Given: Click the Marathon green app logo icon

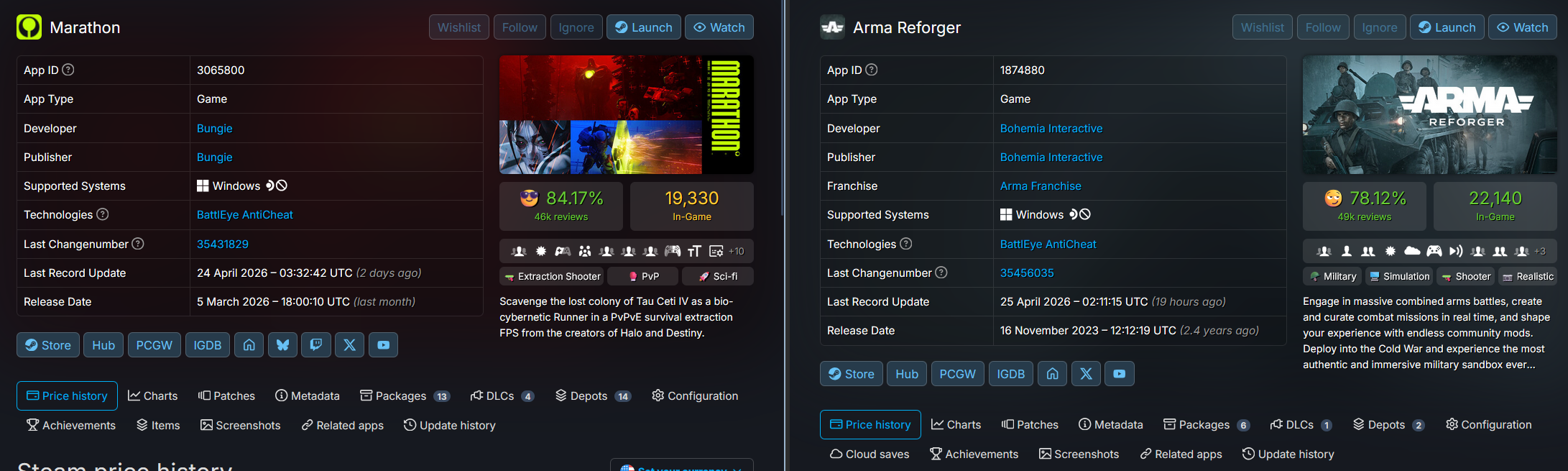Looking at the screenshot, I should coord(29,27).
